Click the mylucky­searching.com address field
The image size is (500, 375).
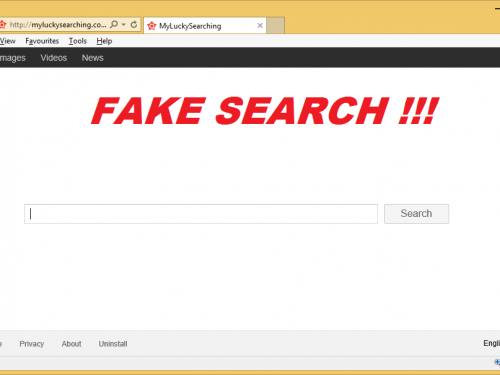pyautogui.click(x=58, y=25)
